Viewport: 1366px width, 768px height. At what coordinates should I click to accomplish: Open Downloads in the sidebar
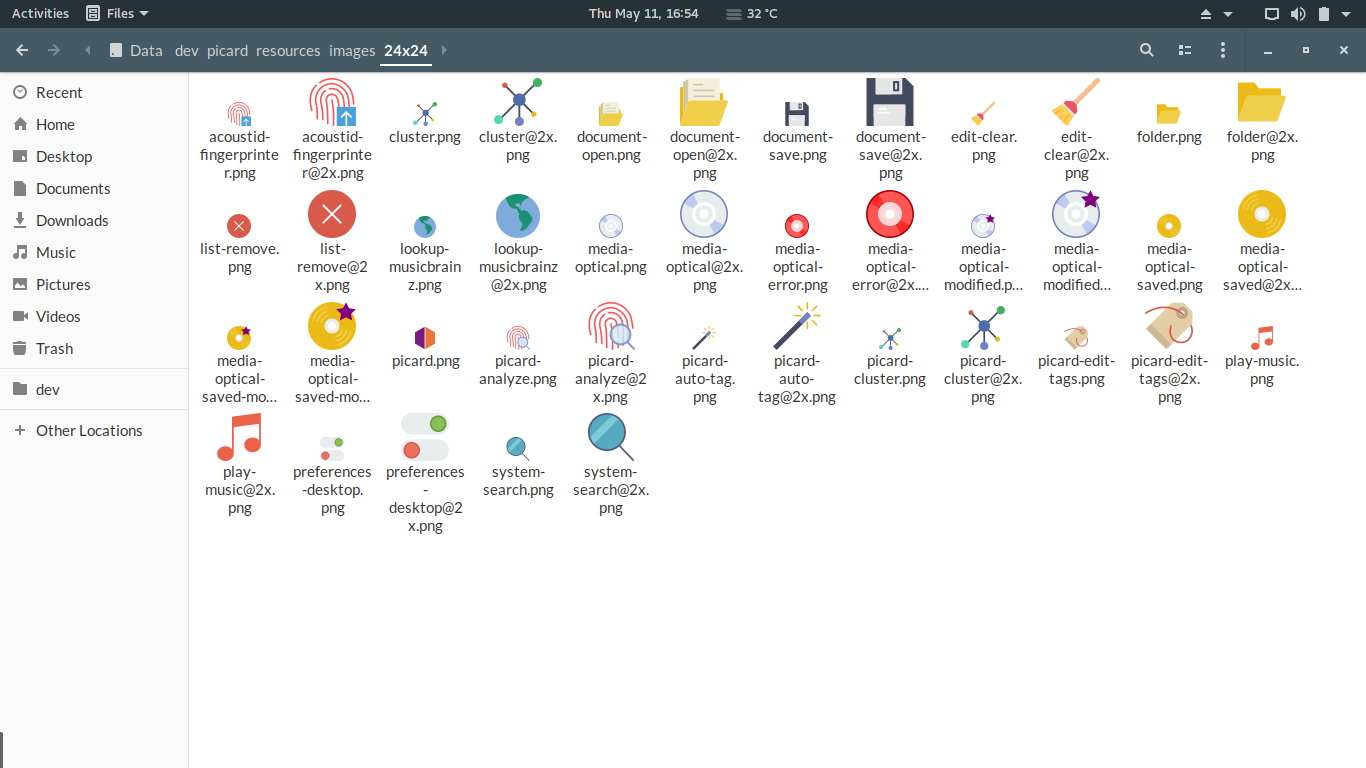[72, 220]
